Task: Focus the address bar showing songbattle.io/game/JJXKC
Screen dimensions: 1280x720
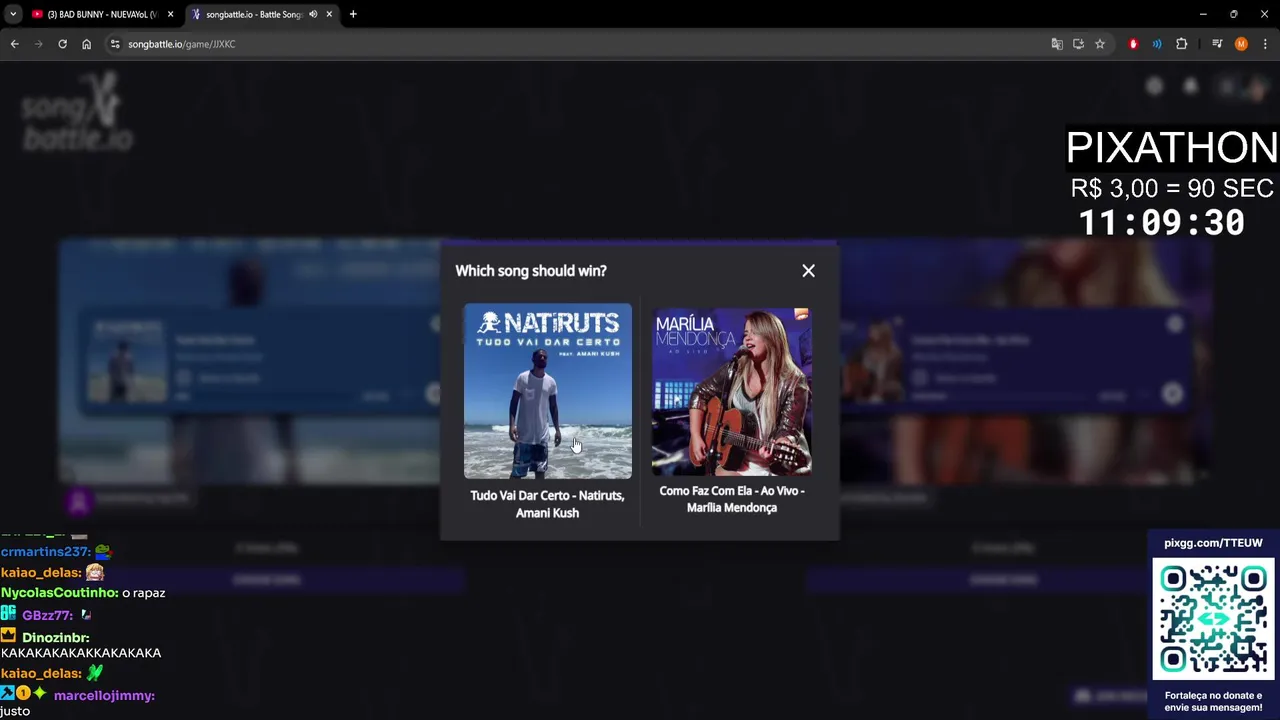Action: [580, 44]
